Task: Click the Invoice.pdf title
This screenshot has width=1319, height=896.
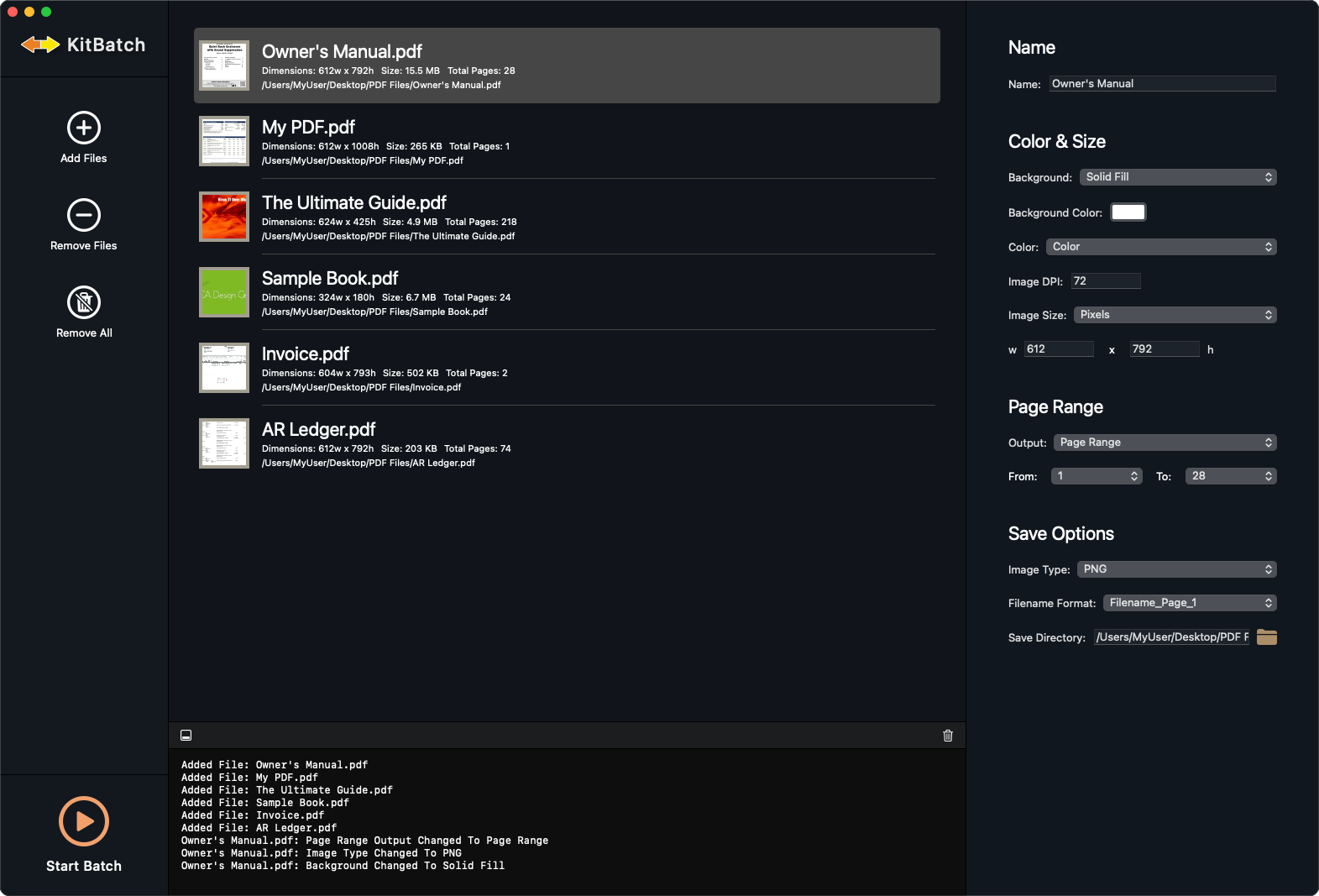Action: tap(306, 354)
